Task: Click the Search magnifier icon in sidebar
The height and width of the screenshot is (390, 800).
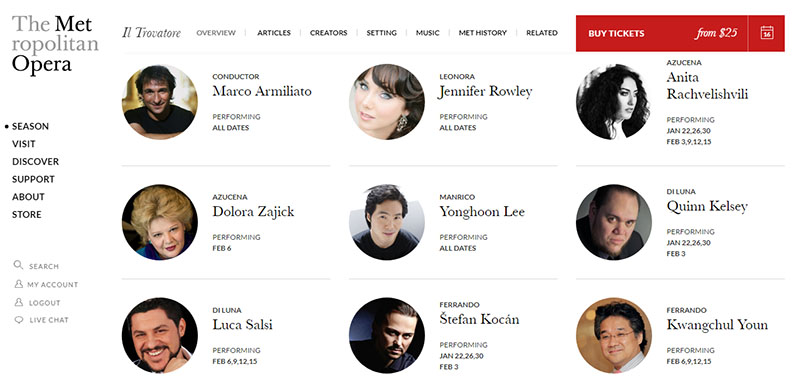Action: pyautogui.click(x=18, y=265)
